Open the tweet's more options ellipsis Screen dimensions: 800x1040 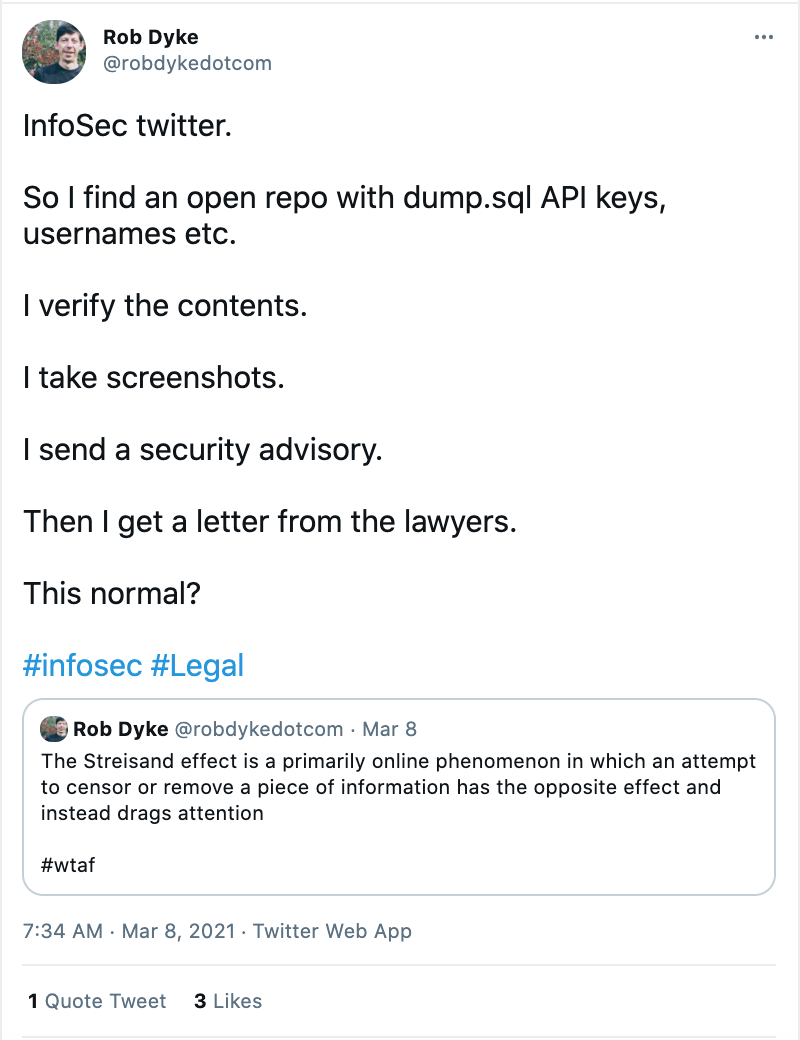pos(763,37)
